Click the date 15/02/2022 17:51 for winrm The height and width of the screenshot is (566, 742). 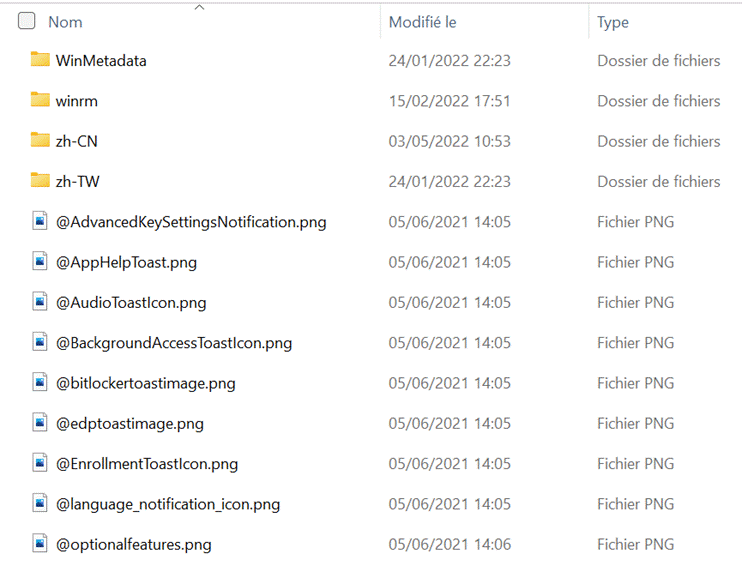click(x=450, y=101)
